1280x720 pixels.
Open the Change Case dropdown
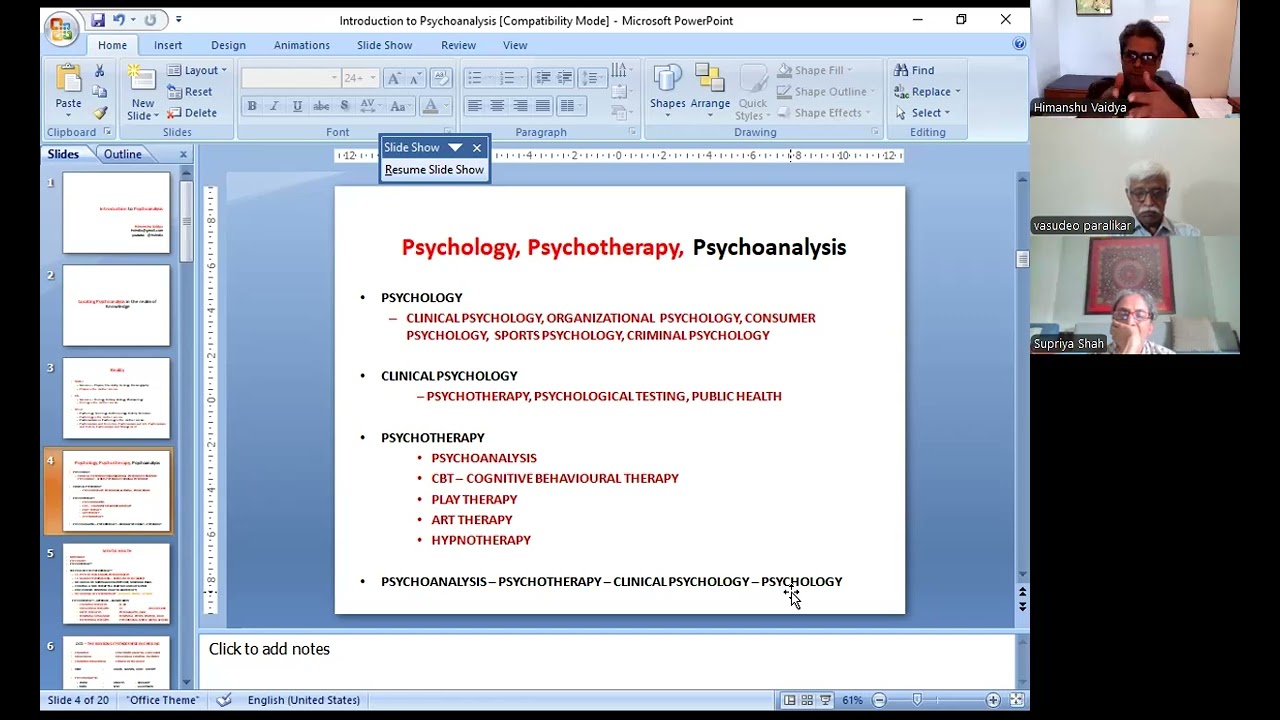coord(400,106)
